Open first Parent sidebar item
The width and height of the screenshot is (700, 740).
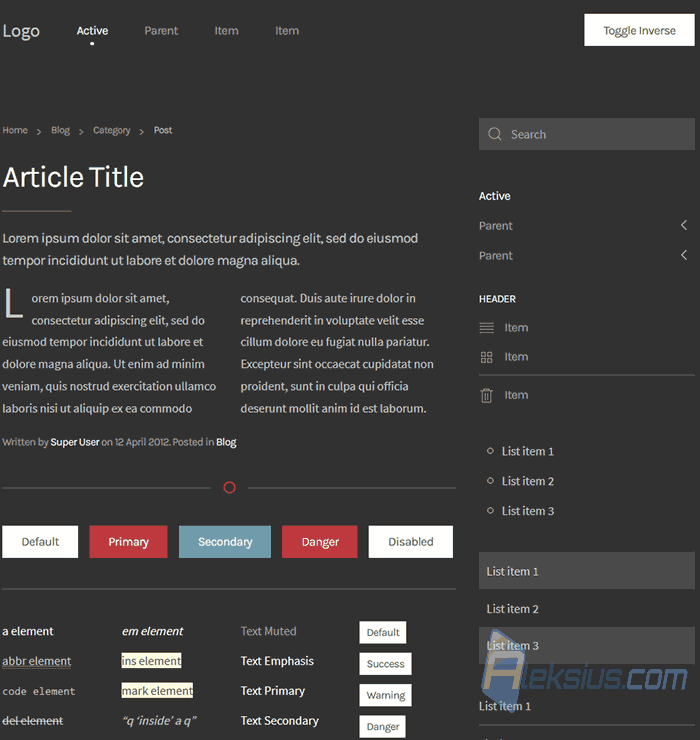click(496, 226)
